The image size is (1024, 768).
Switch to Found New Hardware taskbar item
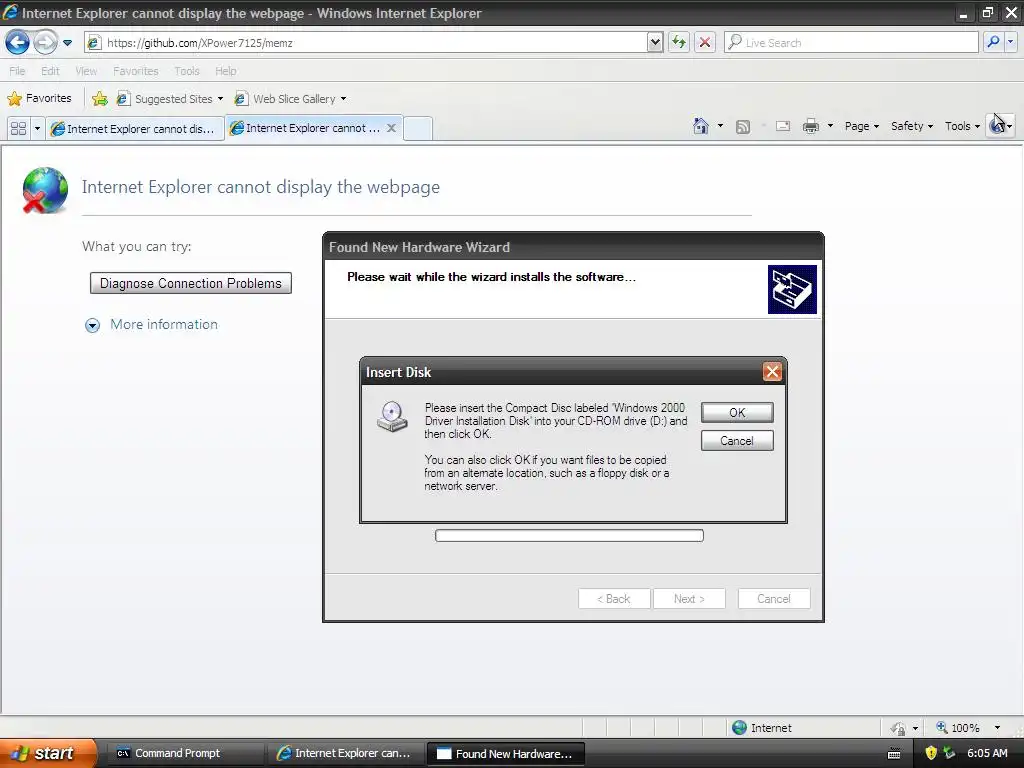click(505, 754)
